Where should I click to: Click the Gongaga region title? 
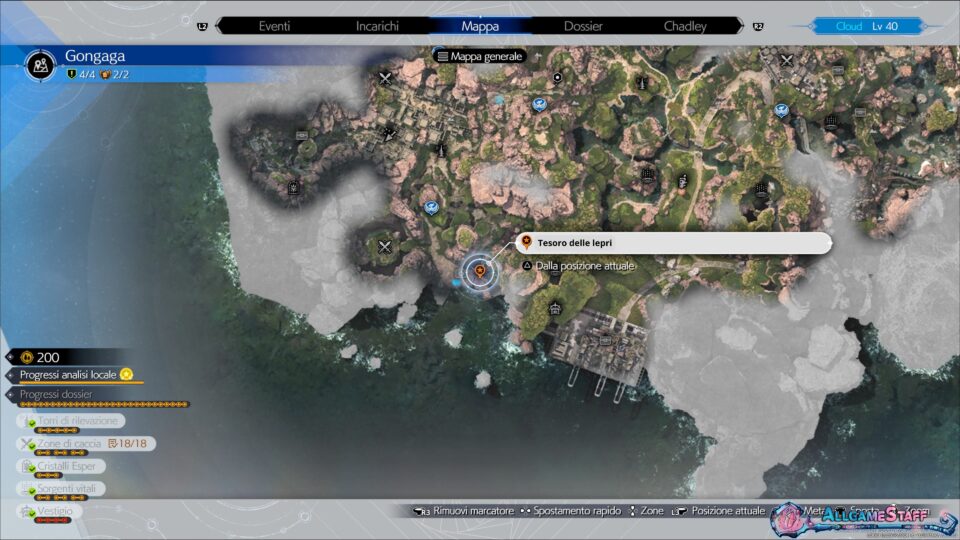click(95, 56)
